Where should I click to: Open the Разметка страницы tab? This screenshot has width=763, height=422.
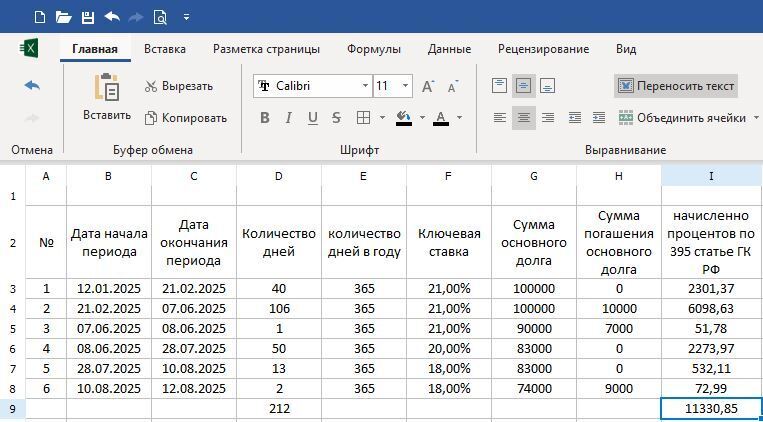266,49
